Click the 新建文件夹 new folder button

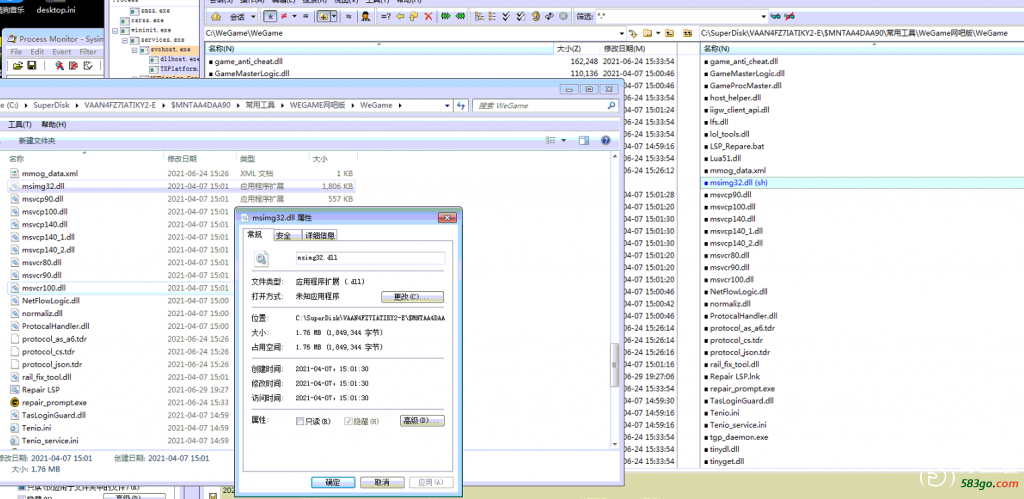(37, 141)
